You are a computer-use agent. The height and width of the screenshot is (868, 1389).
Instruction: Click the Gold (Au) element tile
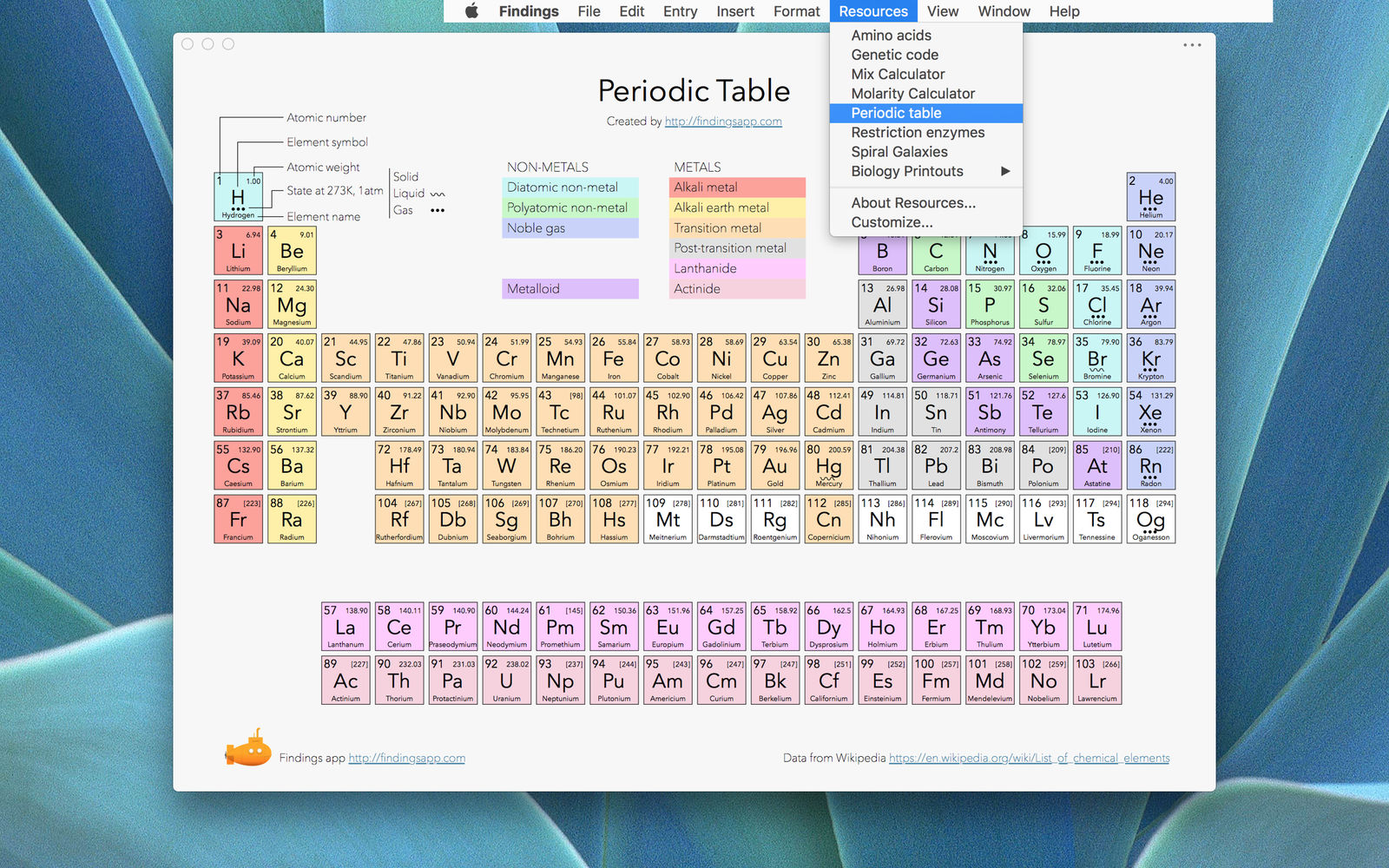[x=774, y=465]
